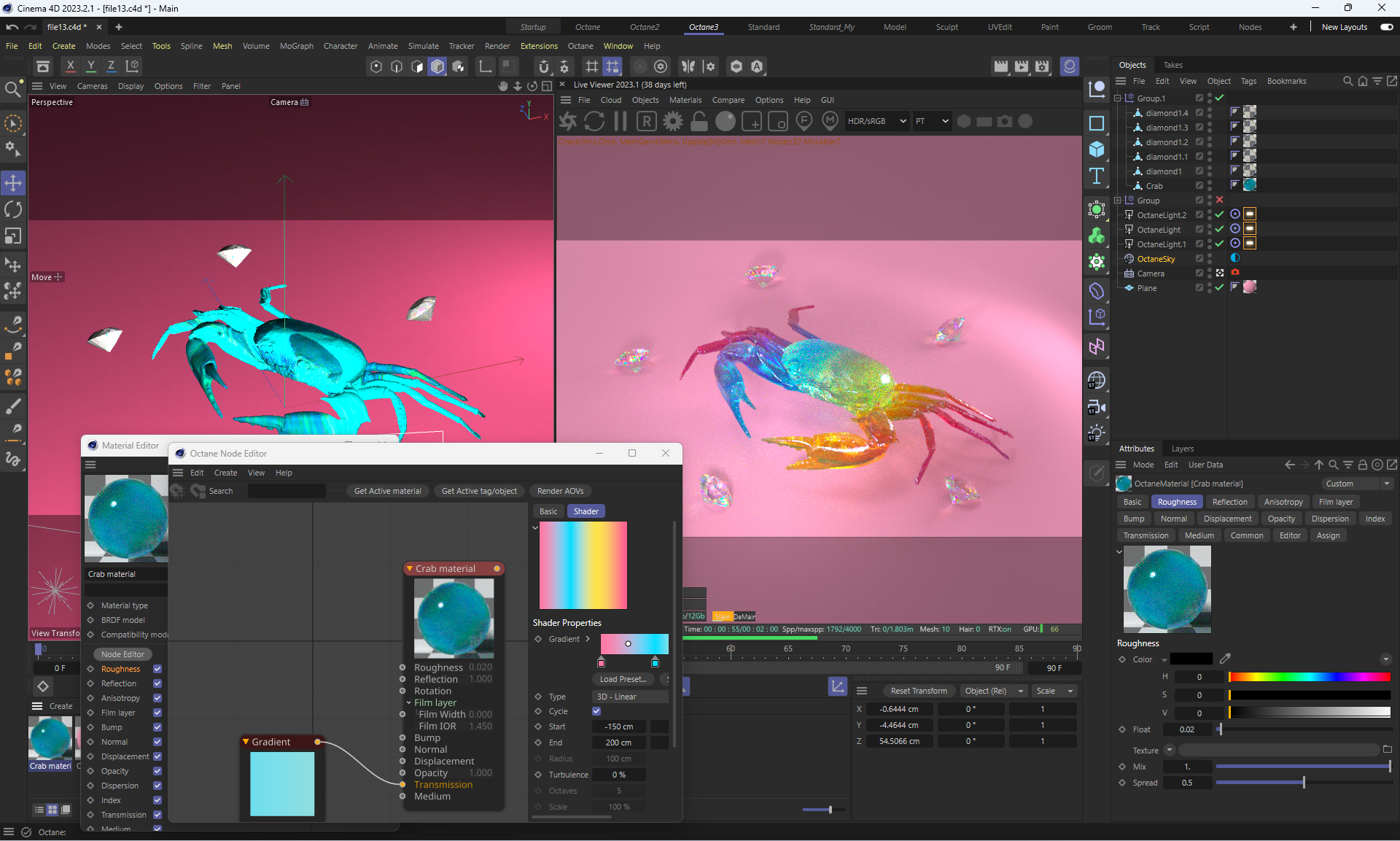This screenshot has width=1400, height=841.
Task: Open the HDR/sRGB dropdown
Action: pyautogui.click(x=877, y=122)
